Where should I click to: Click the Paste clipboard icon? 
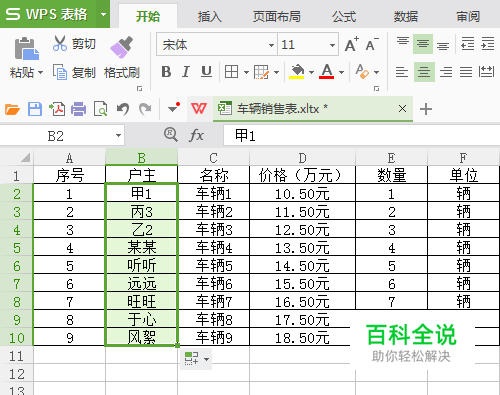(x=26, y=49)
